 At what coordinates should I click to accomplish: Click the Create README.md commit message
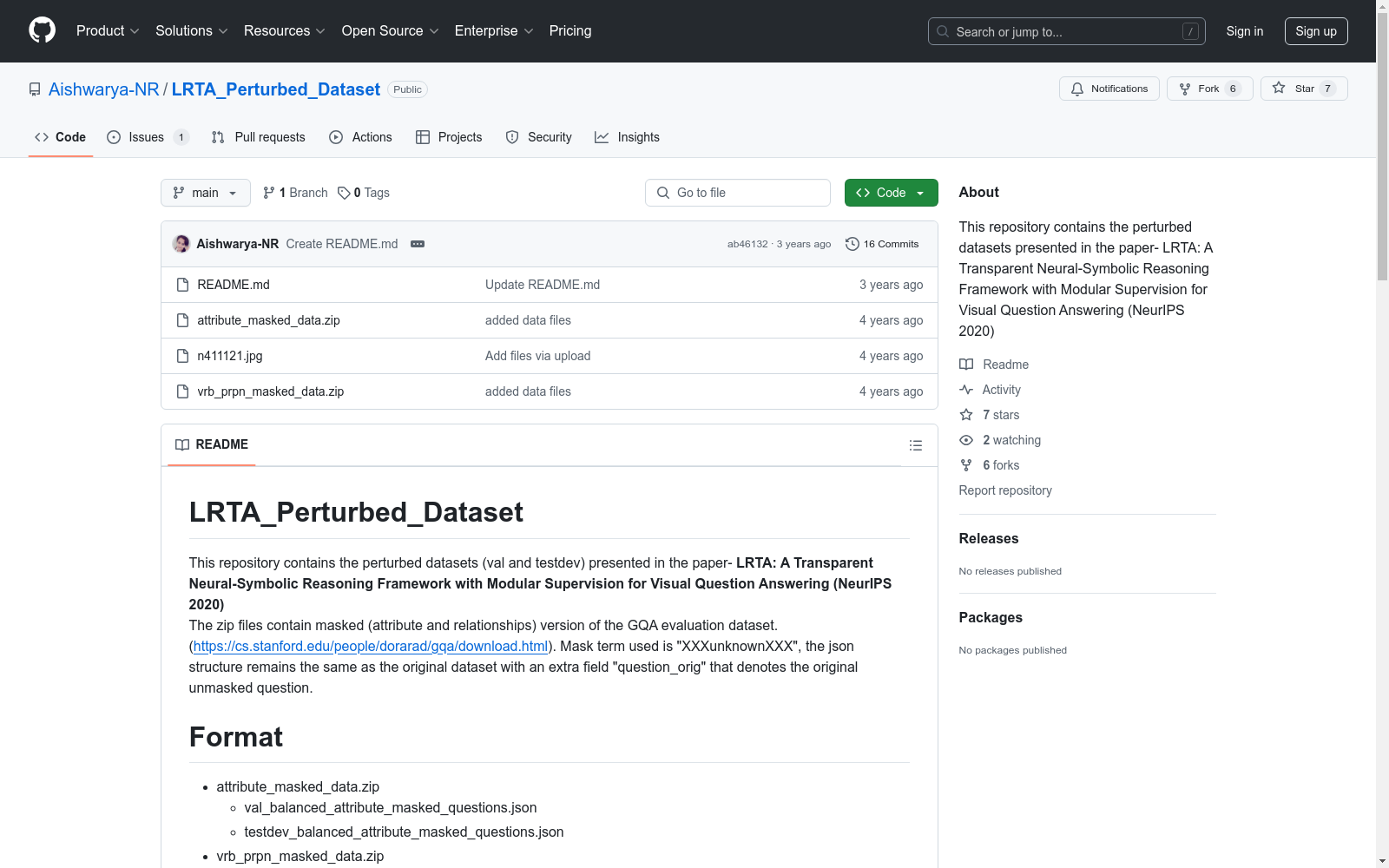[342, 244]
